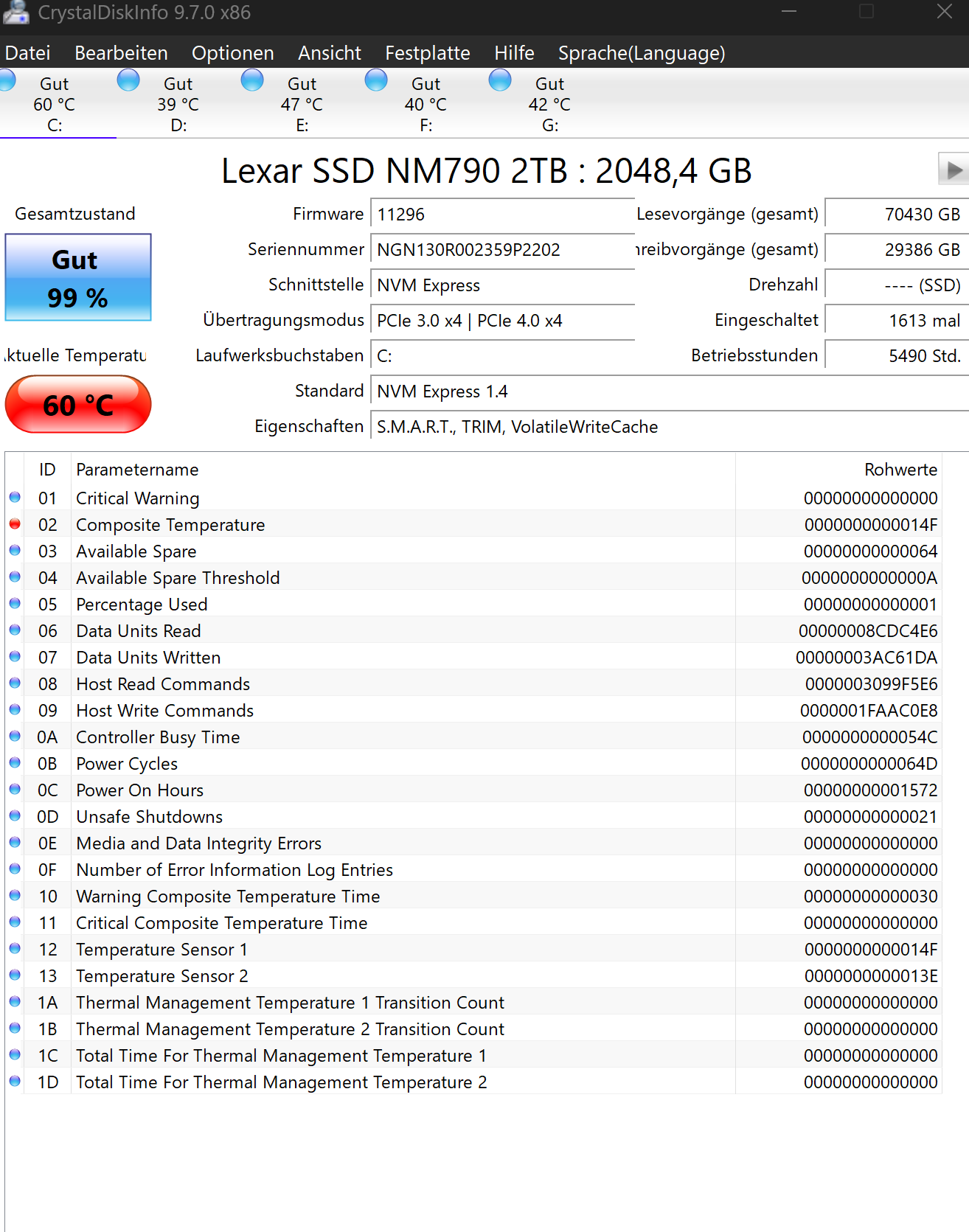
Task: Open the Bearbeiten menu
Action: [121, 53]
